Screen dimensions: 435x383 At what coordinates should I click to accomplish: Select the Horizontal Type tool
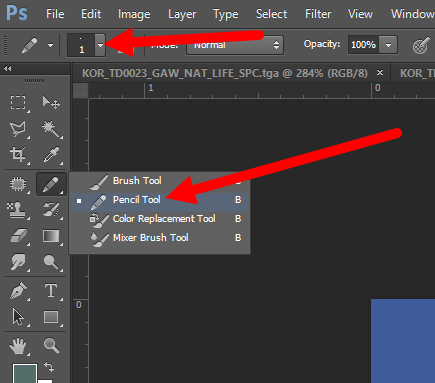[x=51, y=291]
